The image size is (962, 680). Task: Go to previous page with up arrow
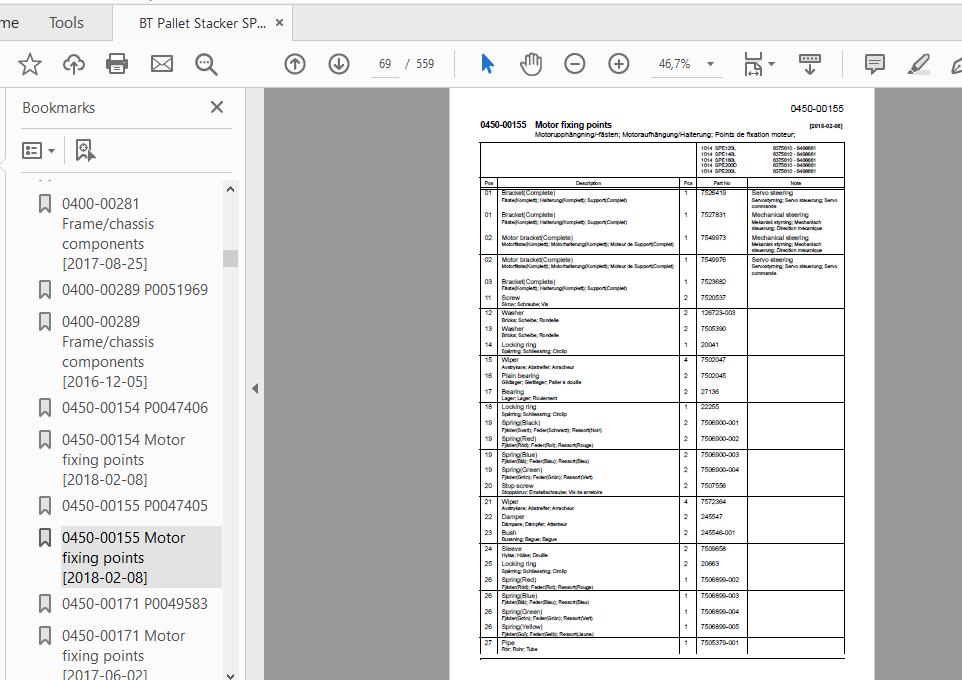point(295,64)
